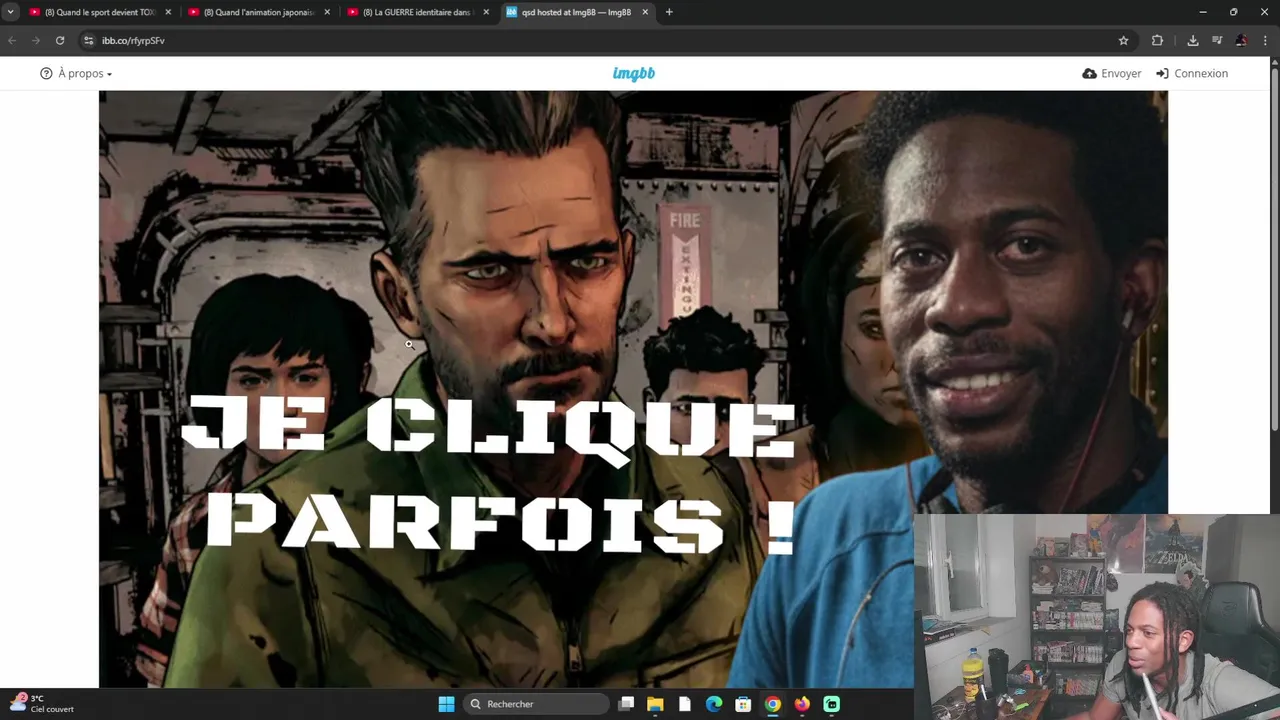
Task: Open the Chrome downloads panel
Action: (x=1193, y=40)
